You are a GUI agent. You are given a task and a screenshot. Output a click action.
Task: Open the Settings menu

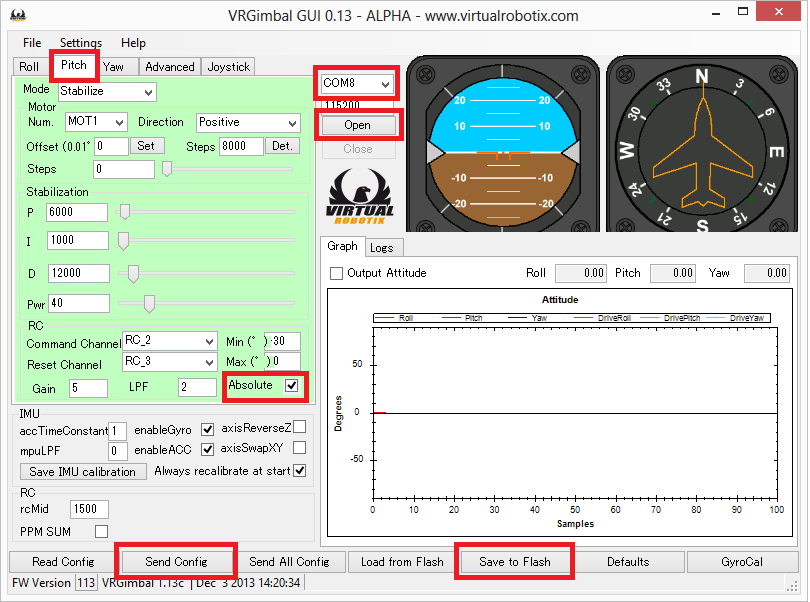click(81, 43)
